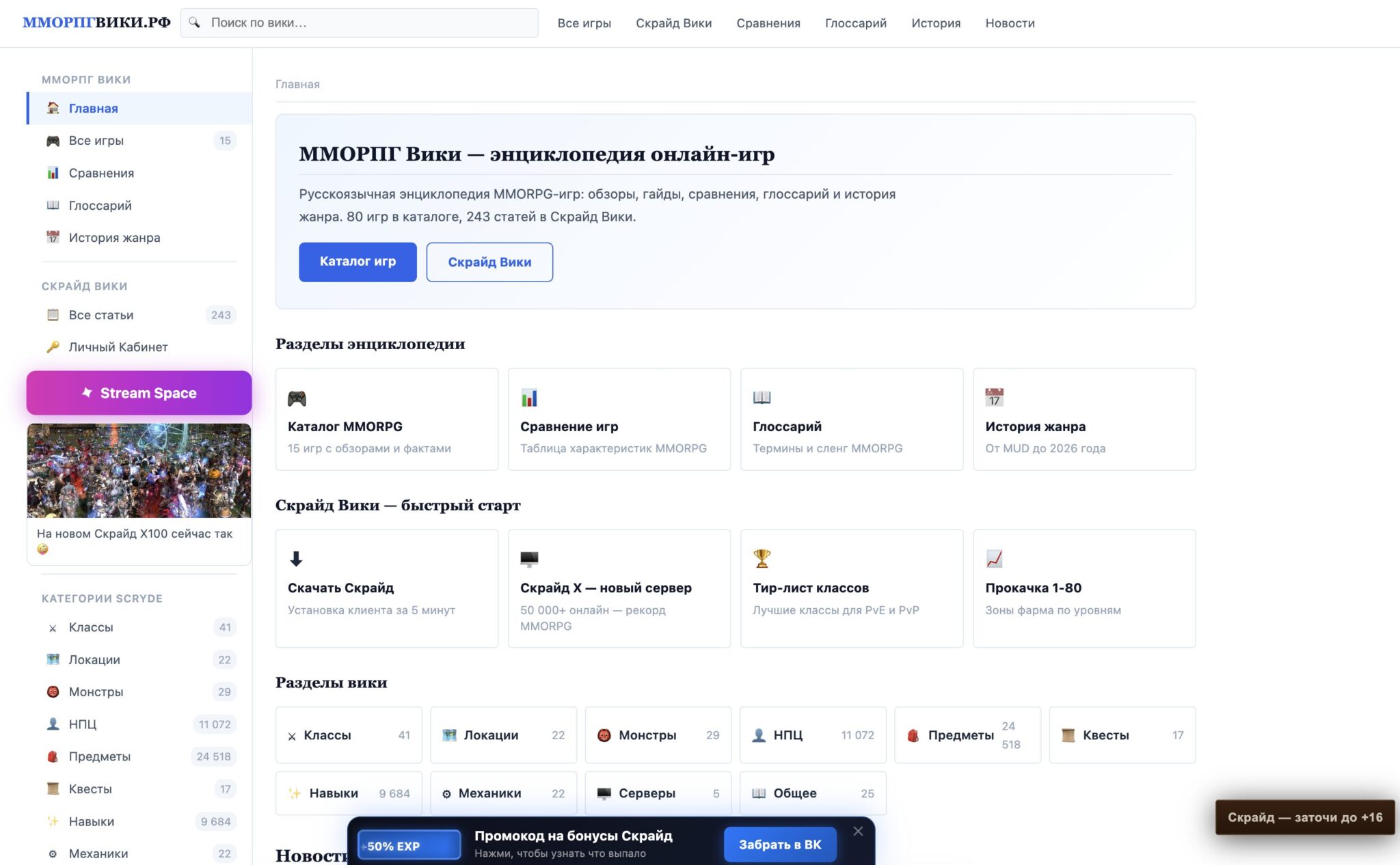Image resolution: width=1400 pixels, height=865 pixels.
Task: Click the calendar История жанра card icon
Action: 994,397
